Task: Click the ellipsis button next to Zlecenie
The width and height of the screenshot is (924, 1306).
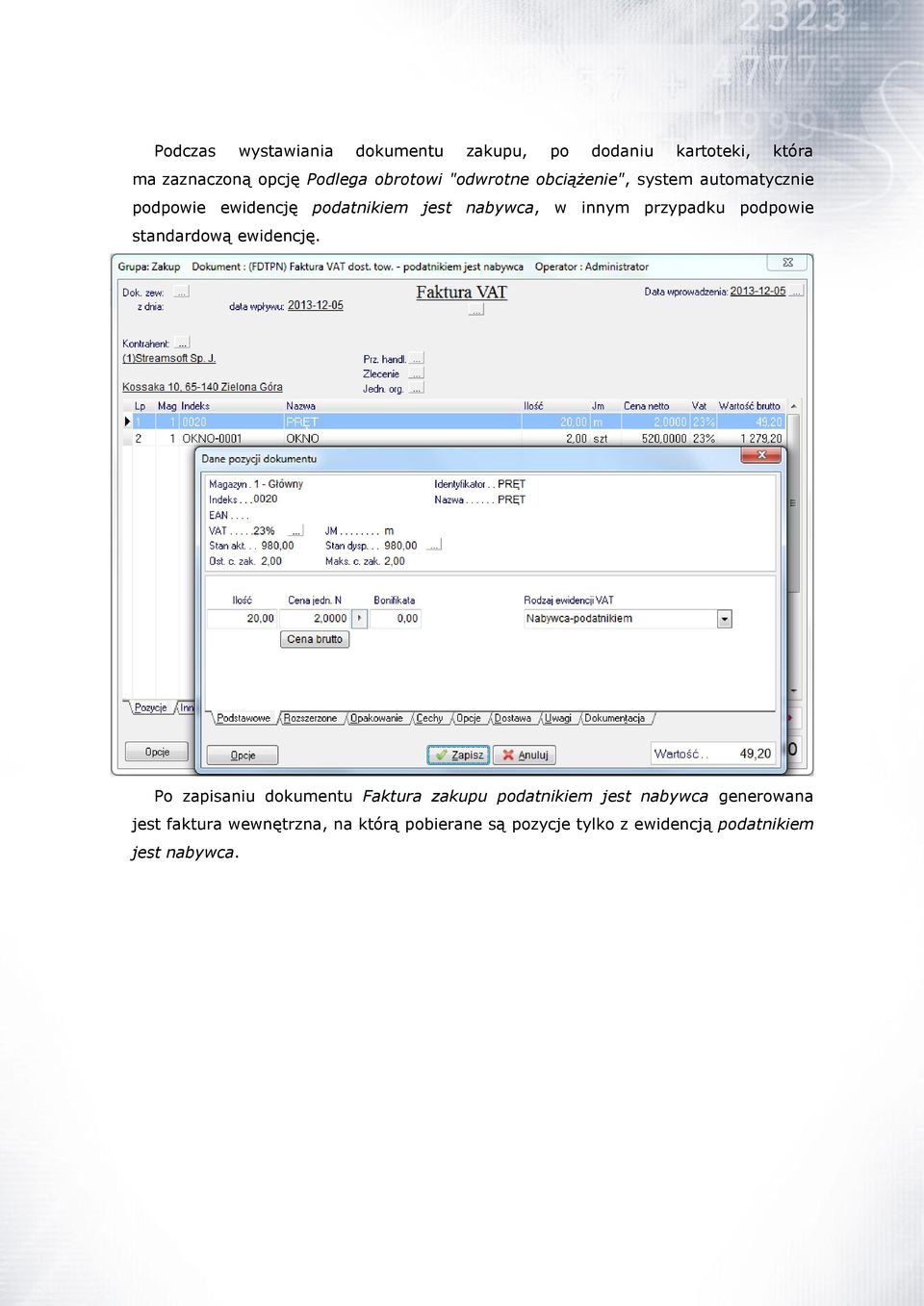Action: tap(416, 373)
